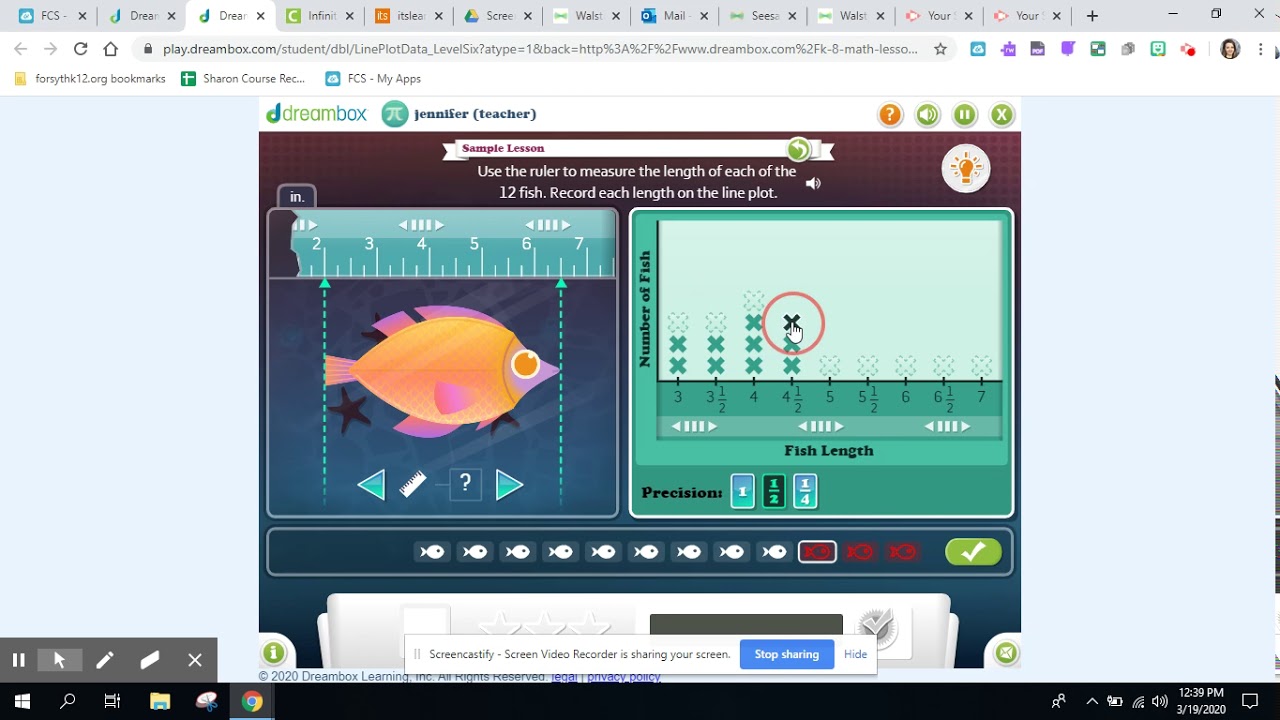This screenshot has width=1280, height=720.
Task: Click the question mark length box
Action: 465,484
